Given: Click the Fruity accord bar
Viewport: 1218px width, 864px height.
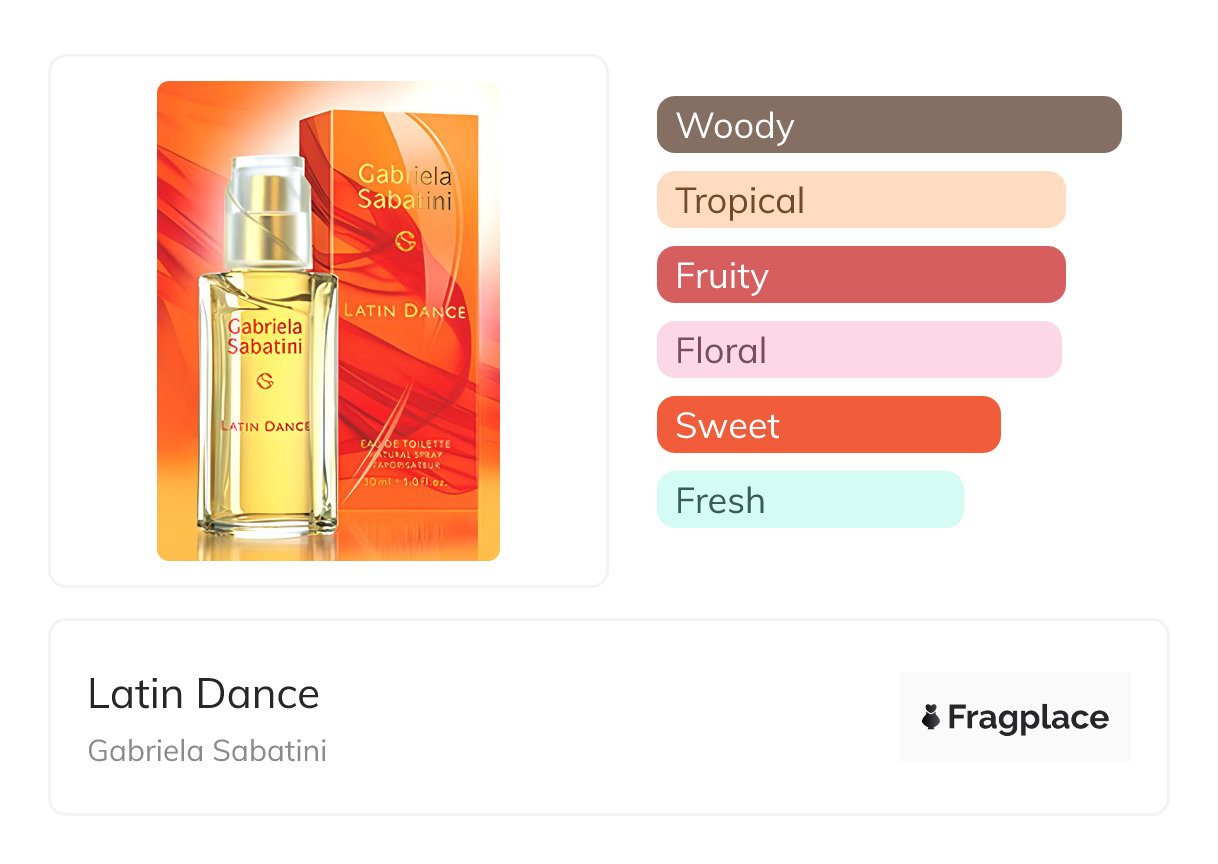Looking at the screenshot, I should coord(860,275).
